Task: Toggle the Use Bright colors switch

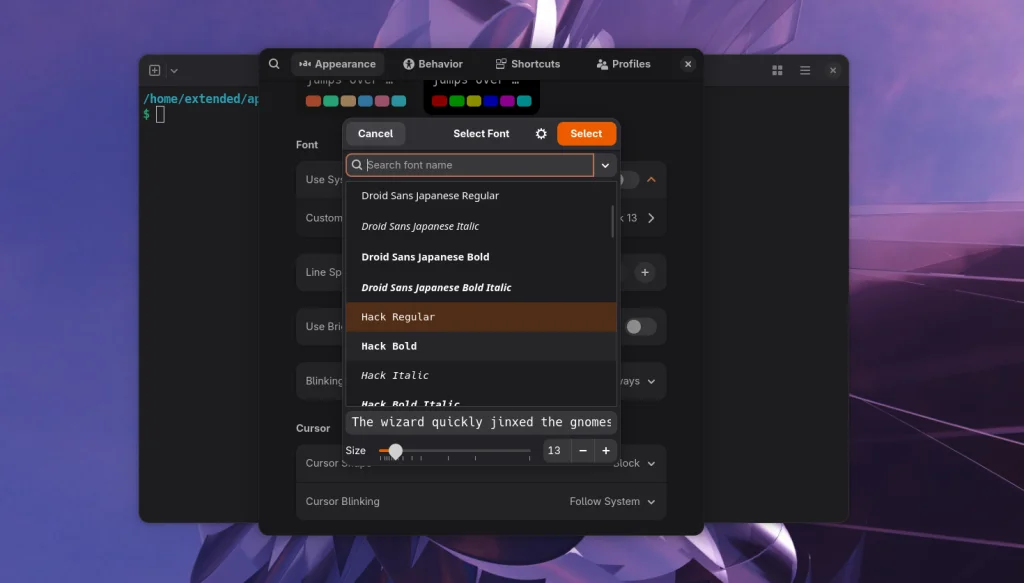Action: (x=640, y=326)
